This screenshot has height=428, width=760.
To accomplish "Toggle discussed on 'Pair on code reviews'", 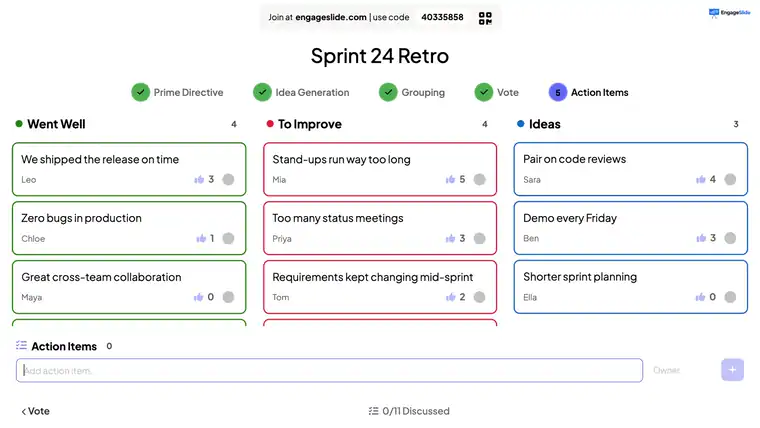I will pos(730,179).
